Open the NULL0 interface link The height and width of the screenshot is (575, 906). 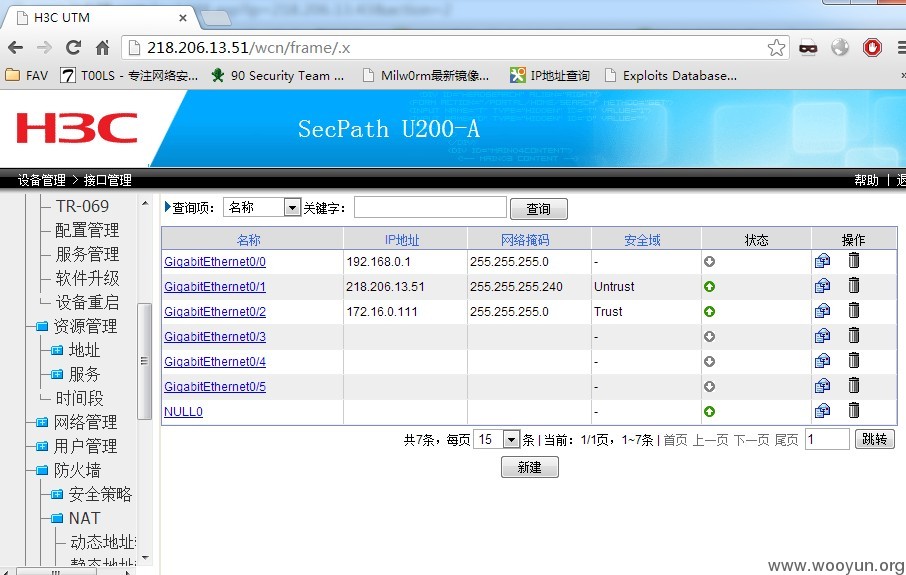183,411
